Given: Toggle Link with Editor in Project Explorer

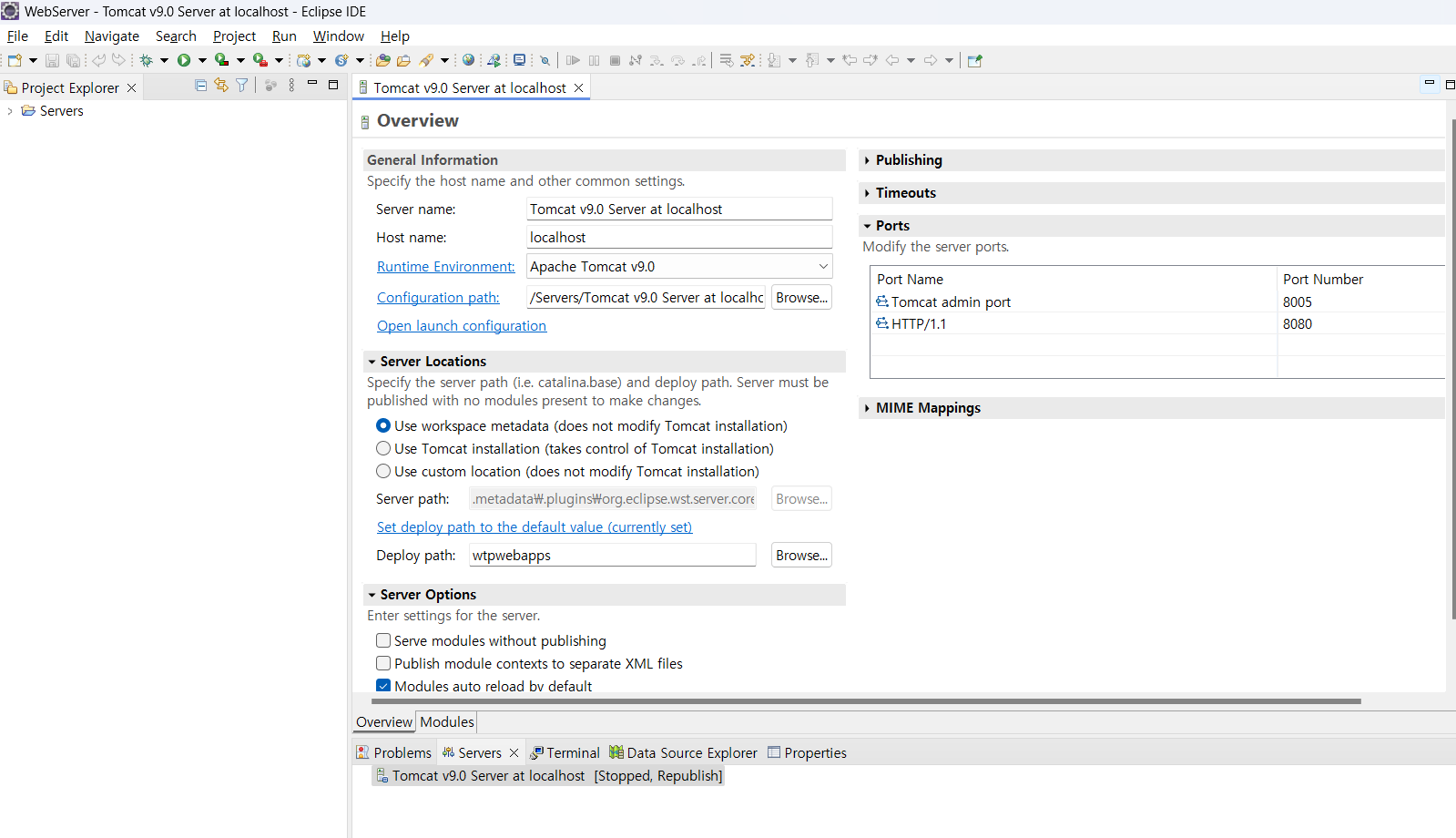Looking at the screenshot, I should click(x=221, y=85).
